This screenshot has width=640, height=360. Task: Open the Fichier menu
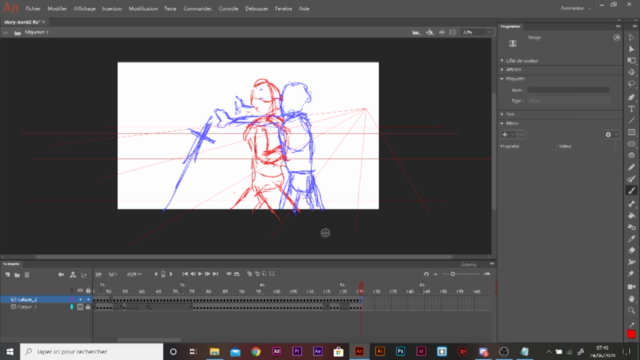(33, 9)
